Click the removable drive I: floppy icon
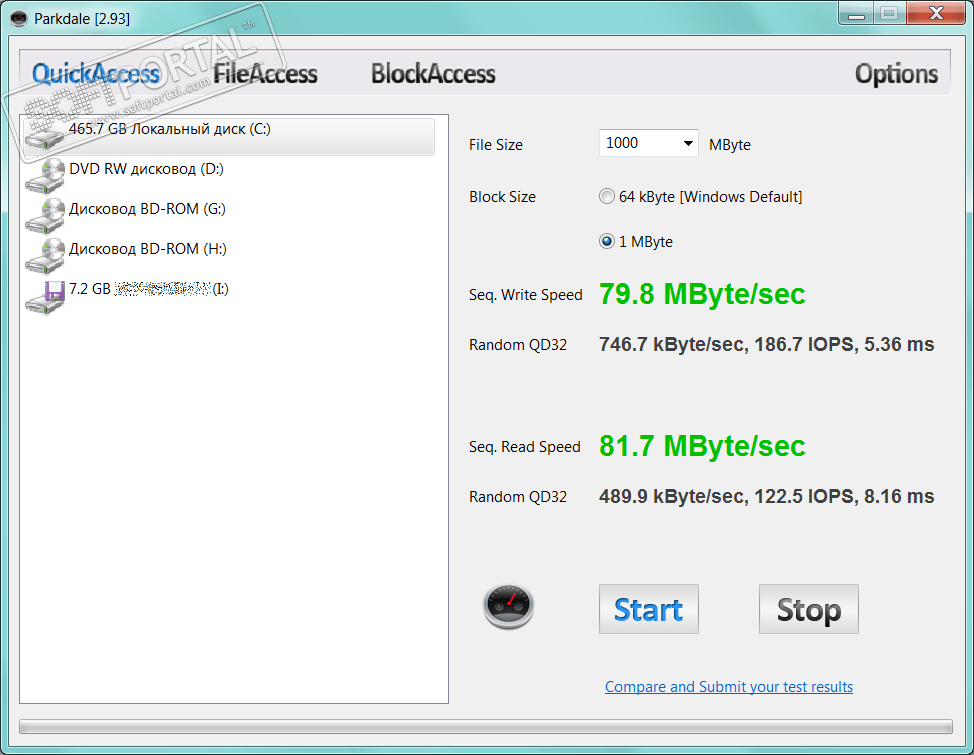 [x=45, y=296]
